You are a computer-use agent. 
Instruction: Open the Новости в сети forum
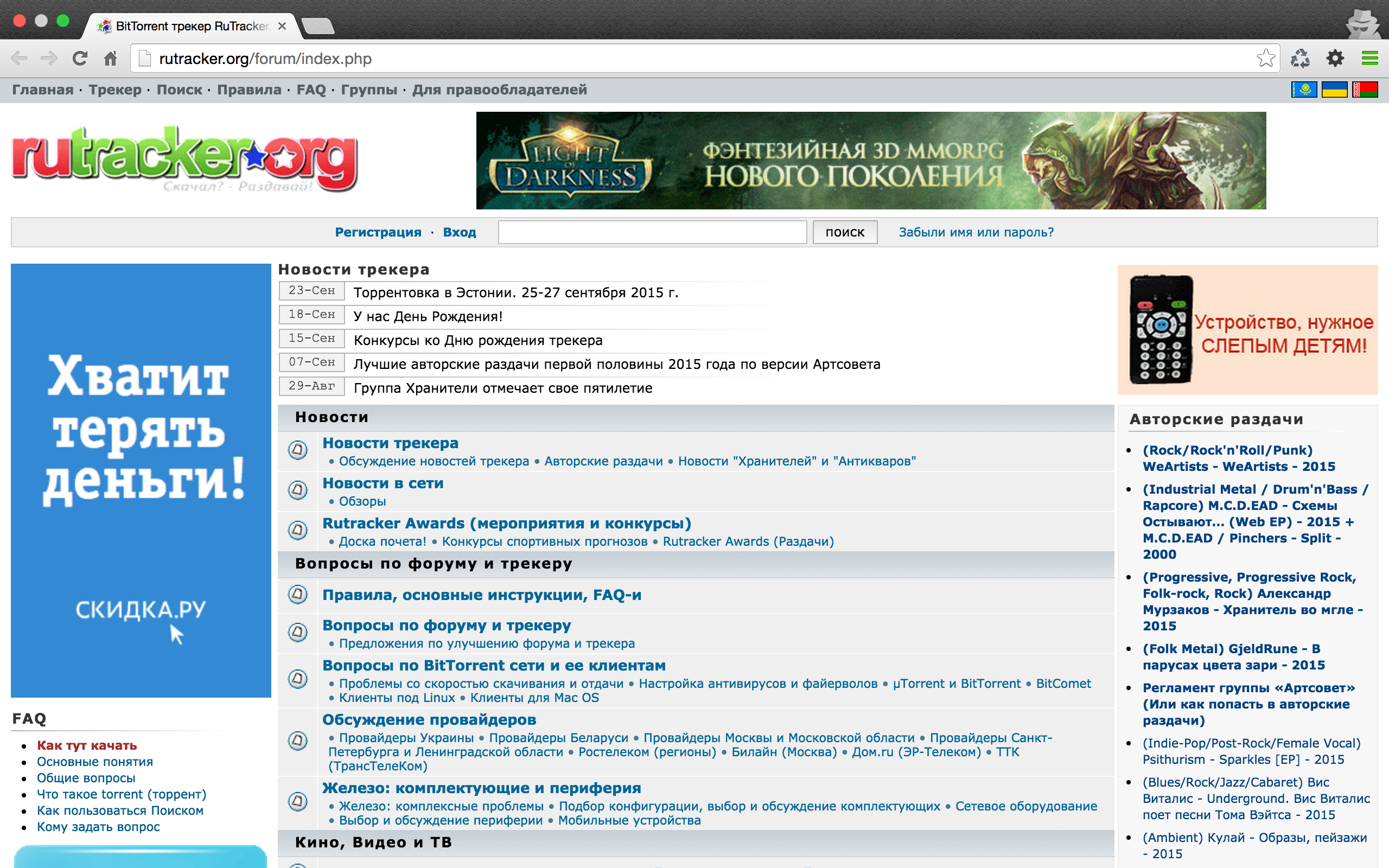[x=383, y=483]
